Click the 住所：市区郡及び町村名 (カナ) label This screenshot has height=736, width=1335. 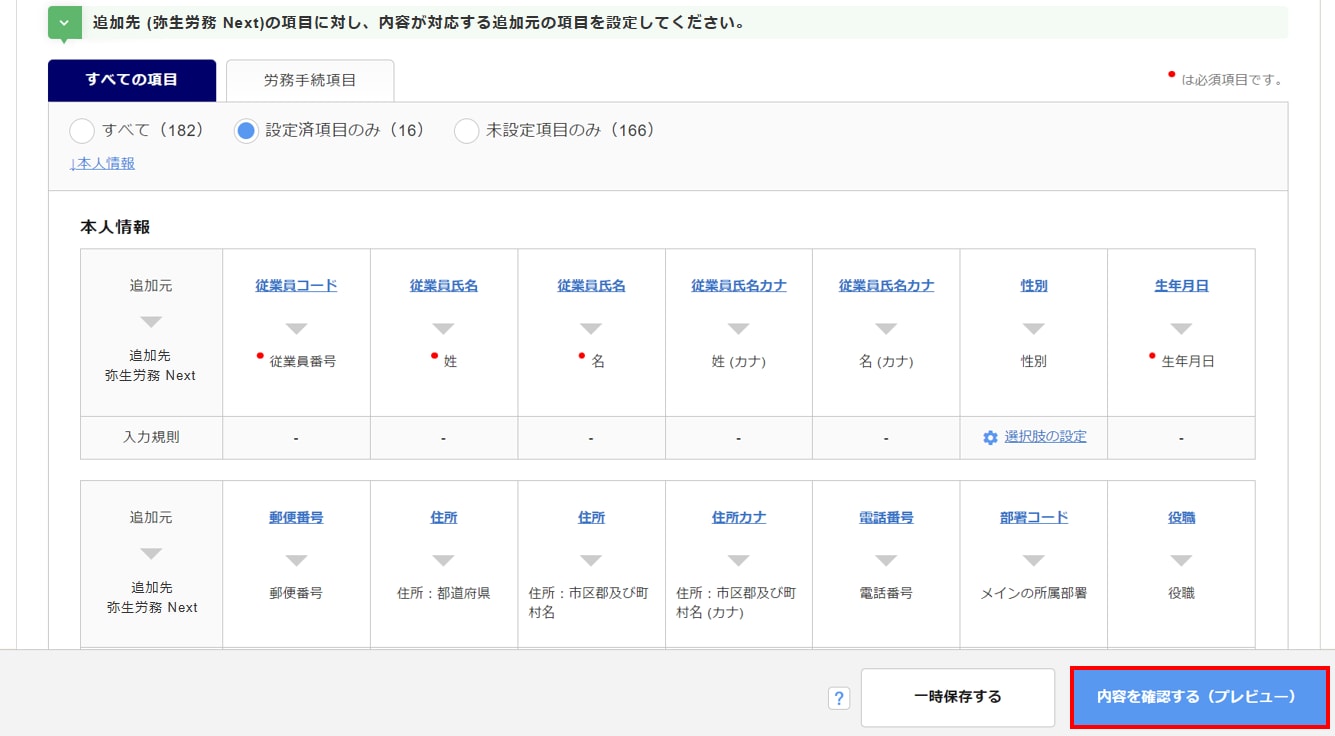click(737, 603)
